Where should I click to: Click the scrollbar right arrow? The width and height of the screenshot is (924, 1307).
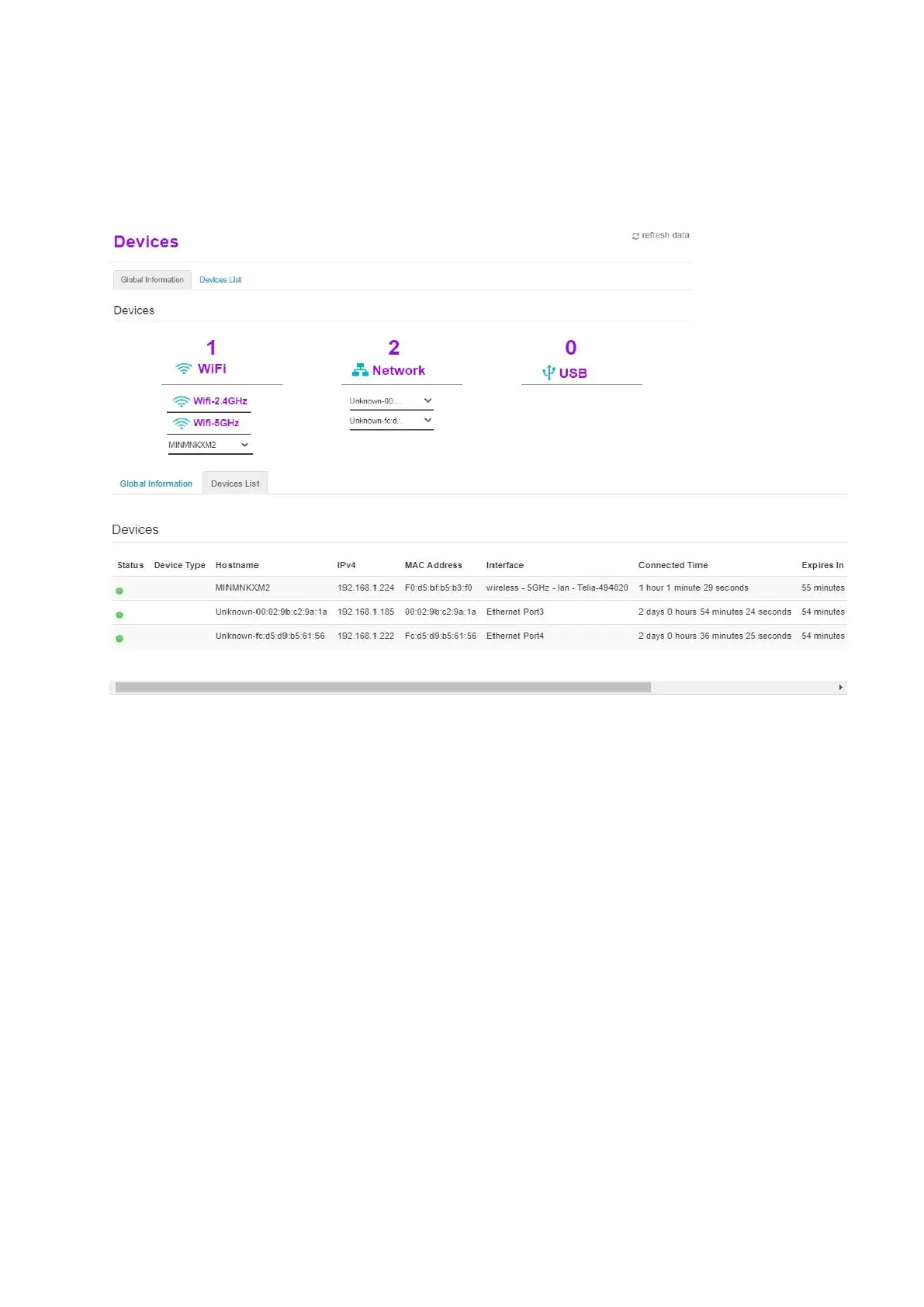pyautogui.click(x=840, y=688)
